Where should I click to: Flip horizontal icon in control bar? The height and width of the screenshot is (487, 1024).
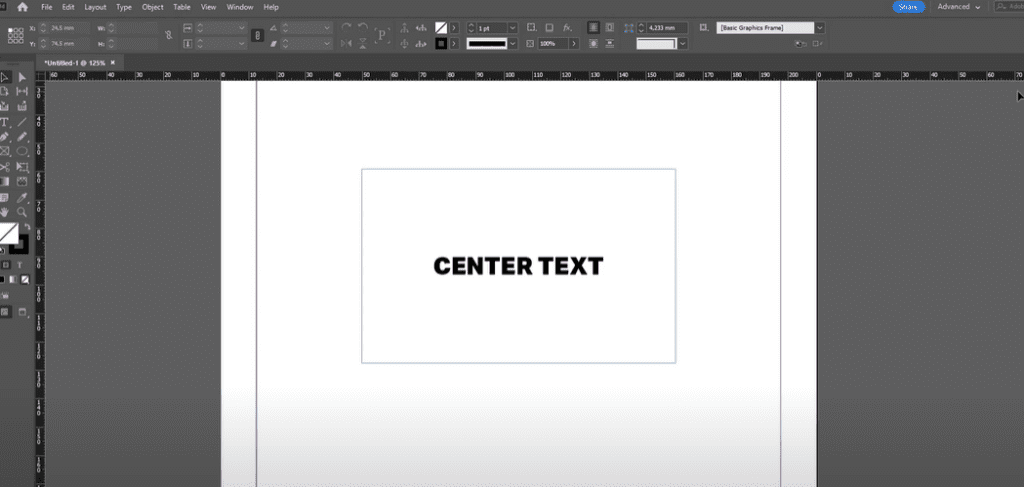click(346, 43)
